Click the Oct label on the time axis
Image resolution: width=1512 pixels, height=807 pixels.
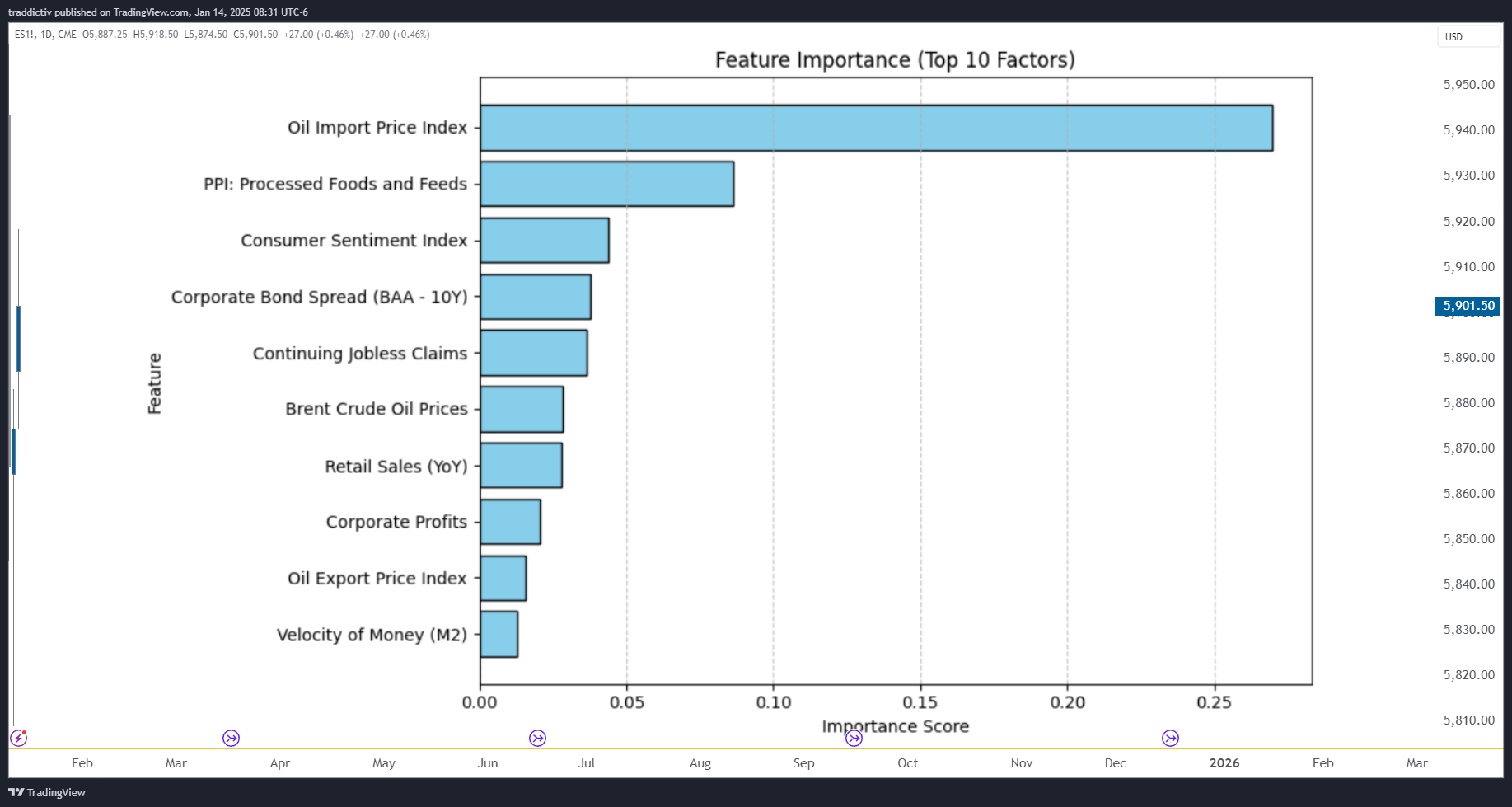tap(908, 763)
